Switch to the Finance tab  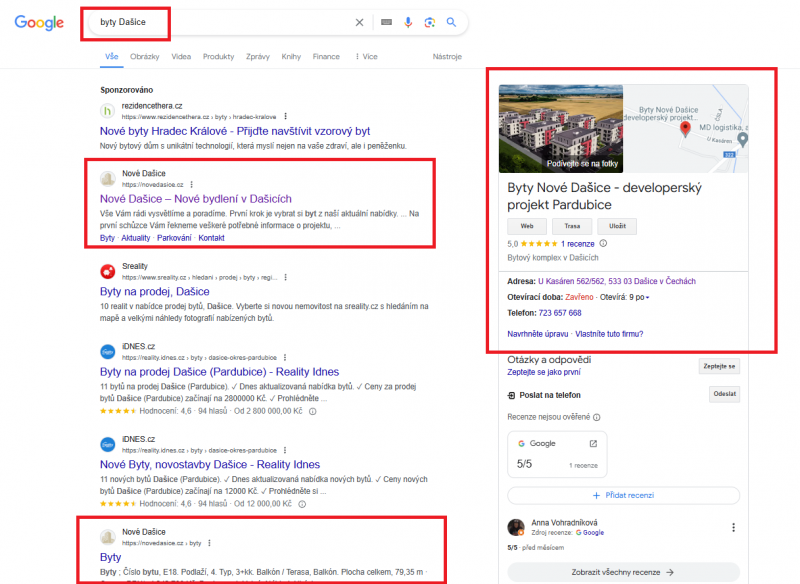pyautogui.click(x=326, y=57)
